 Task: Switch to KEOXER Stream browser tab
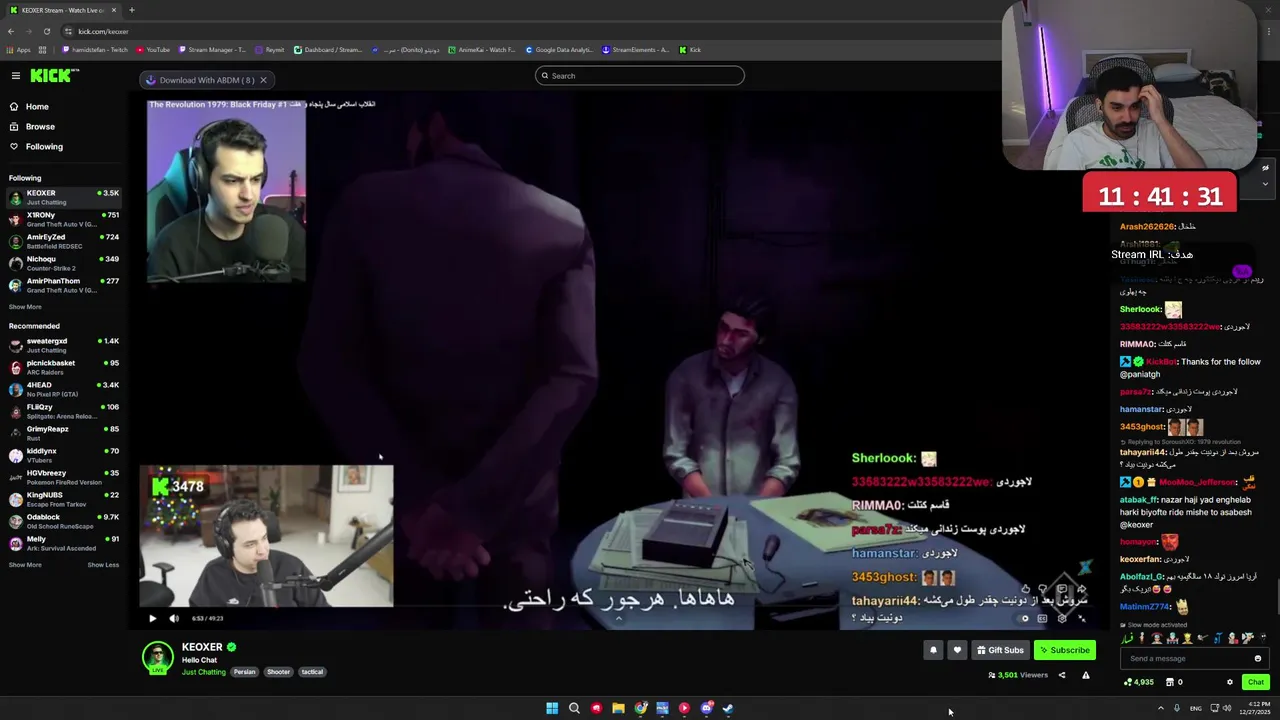point(62,10)
